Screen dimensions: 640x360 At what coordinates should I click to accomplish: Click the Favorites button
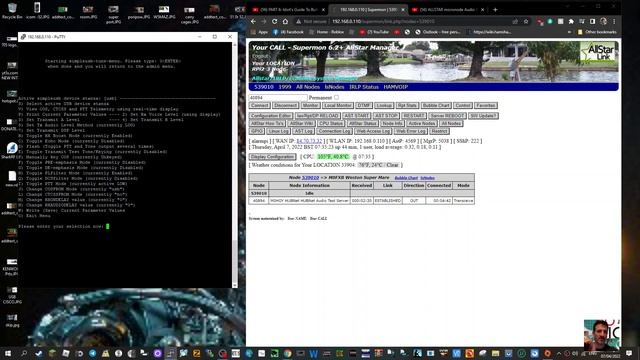(486, 105)
